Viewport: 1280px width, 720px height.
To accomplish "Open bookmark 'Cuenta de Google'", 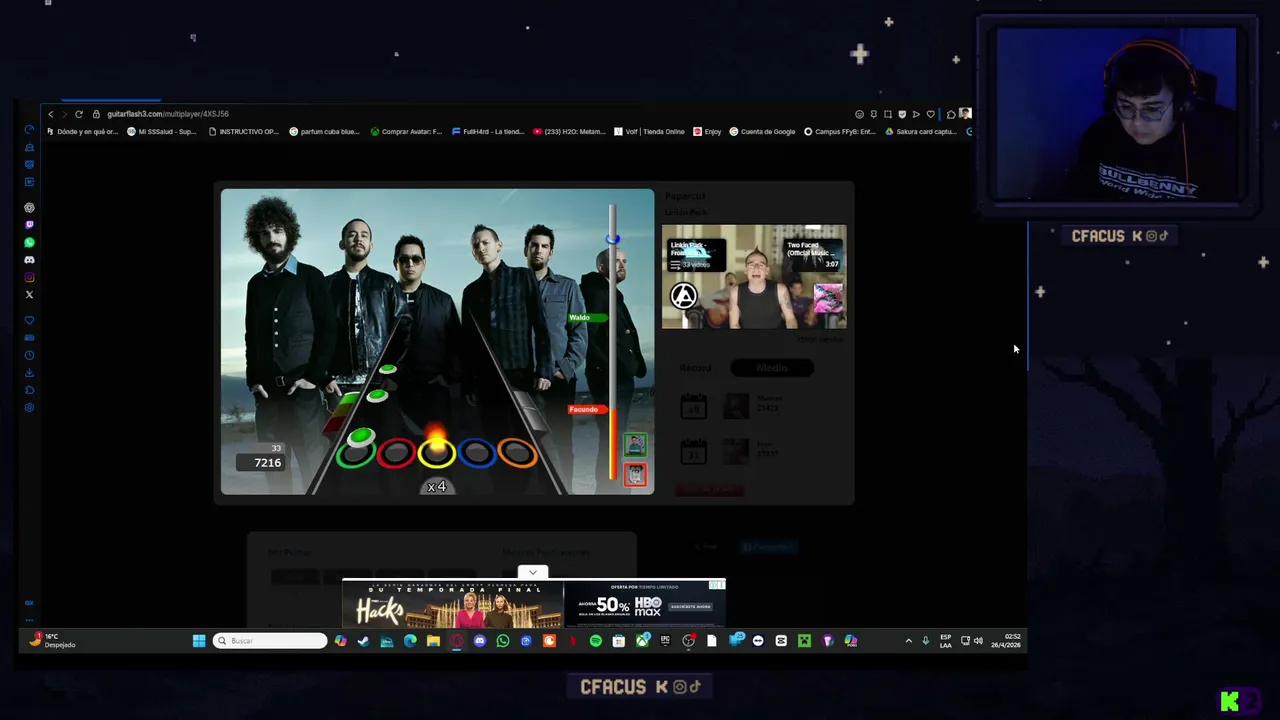I will pos(763,132).
